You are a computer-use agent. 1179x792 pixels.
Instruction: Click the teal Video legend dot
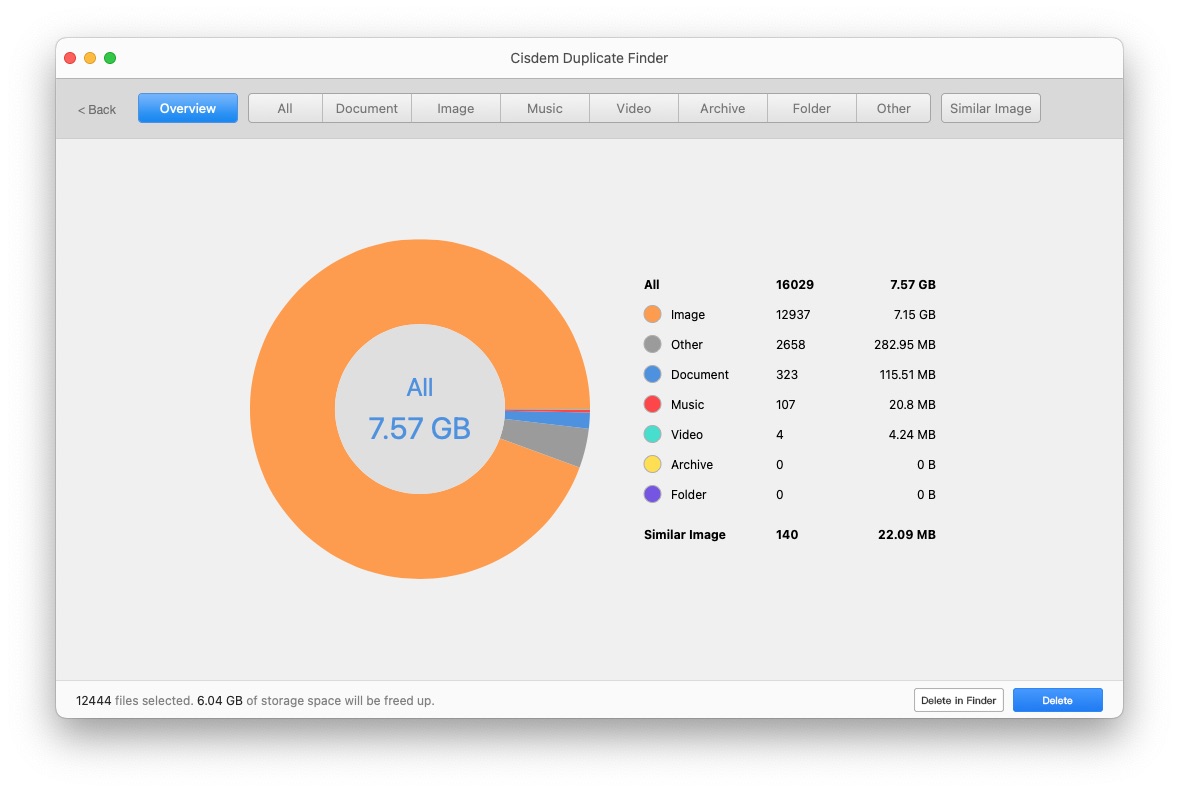652,434
